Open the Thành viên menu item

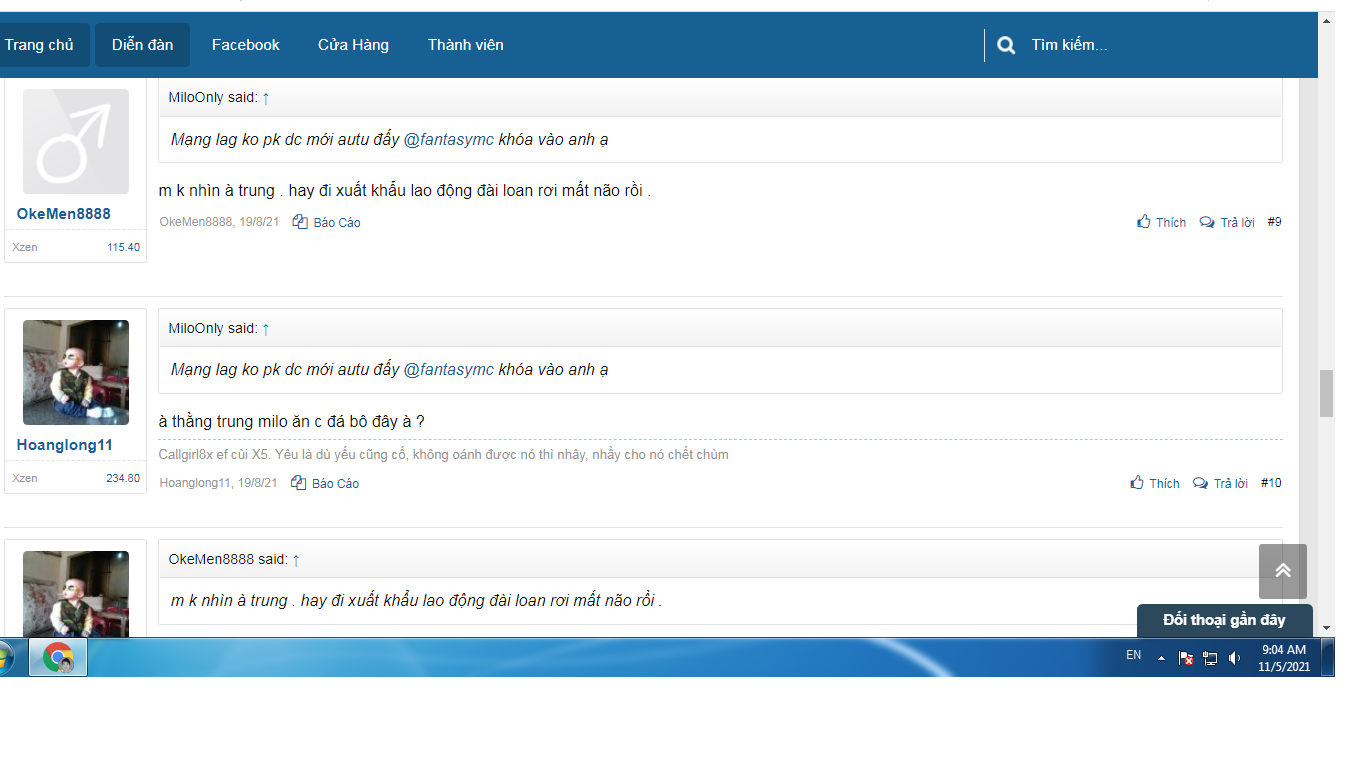[465, 45]
